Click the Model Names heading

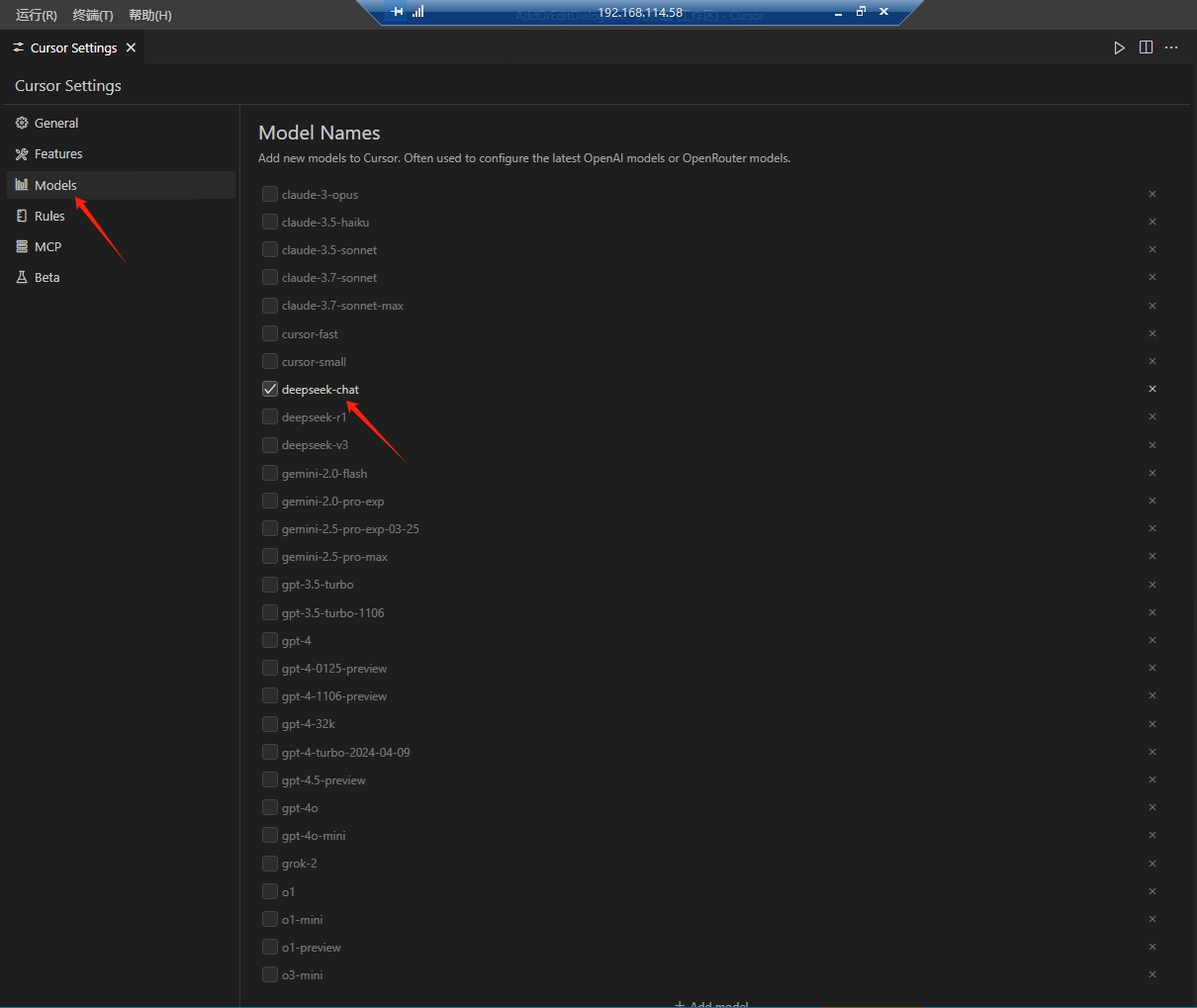[320, 133]
